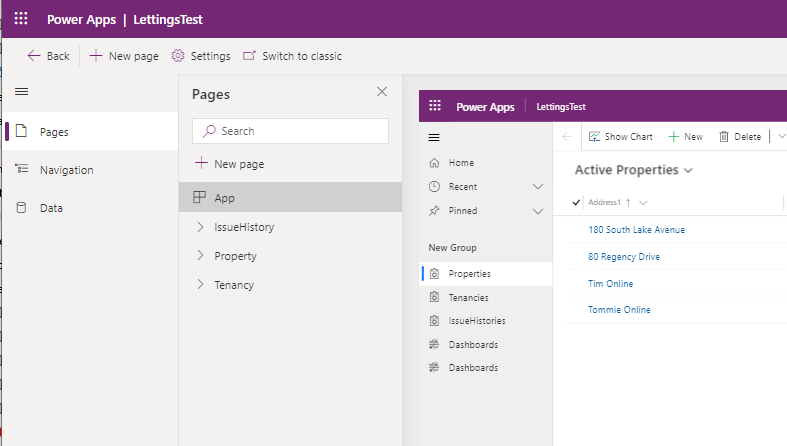Image resolution: width=787 pixels, height=446 pixels.
Task: Expand Recent chevron in preview navigation
Action: 538,187
